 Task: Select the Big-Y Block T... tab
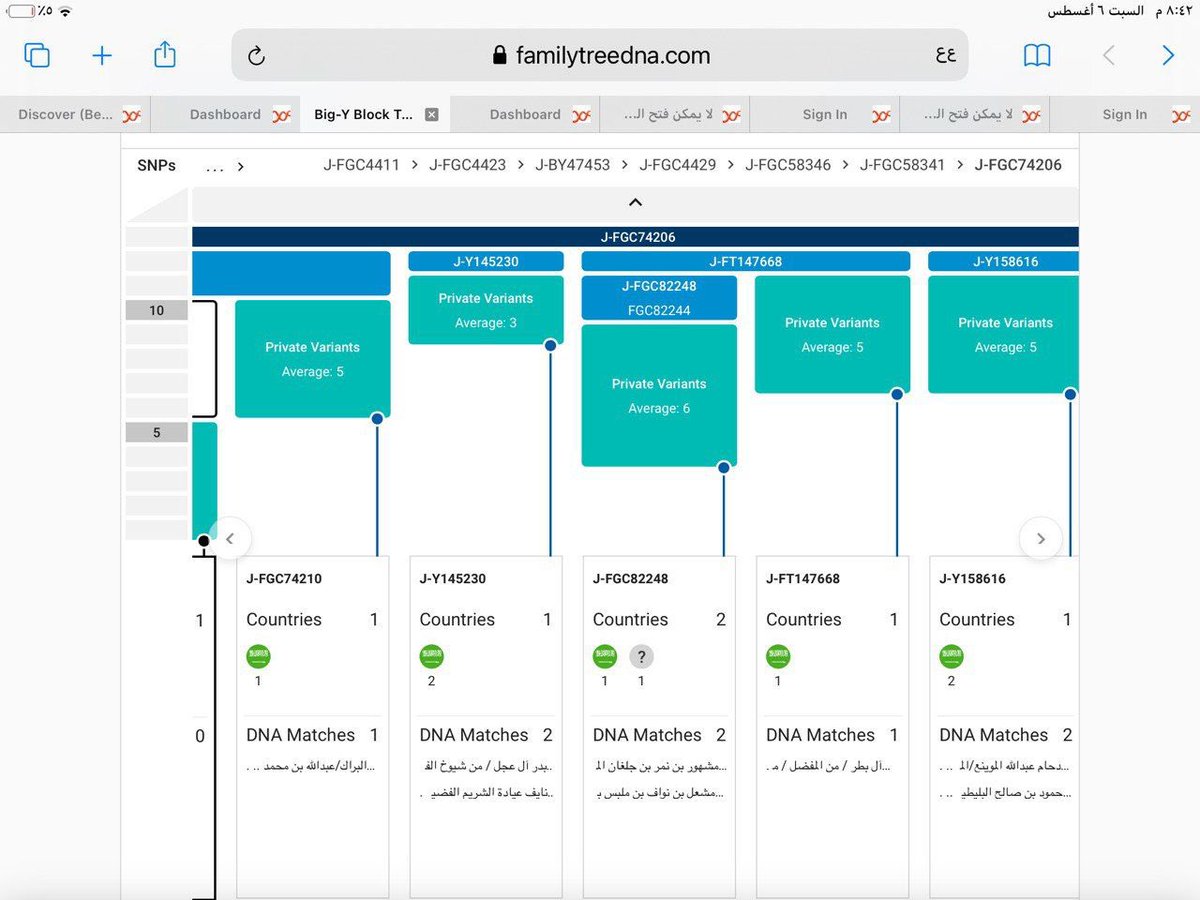(375, 115)
